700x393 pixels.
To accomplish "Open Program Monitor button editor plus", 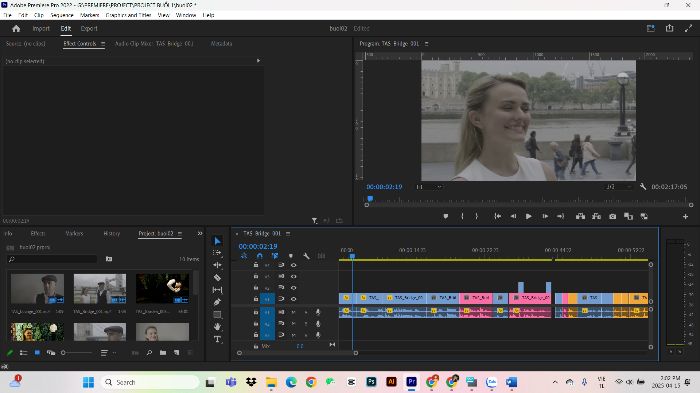I will coord(685,216).
